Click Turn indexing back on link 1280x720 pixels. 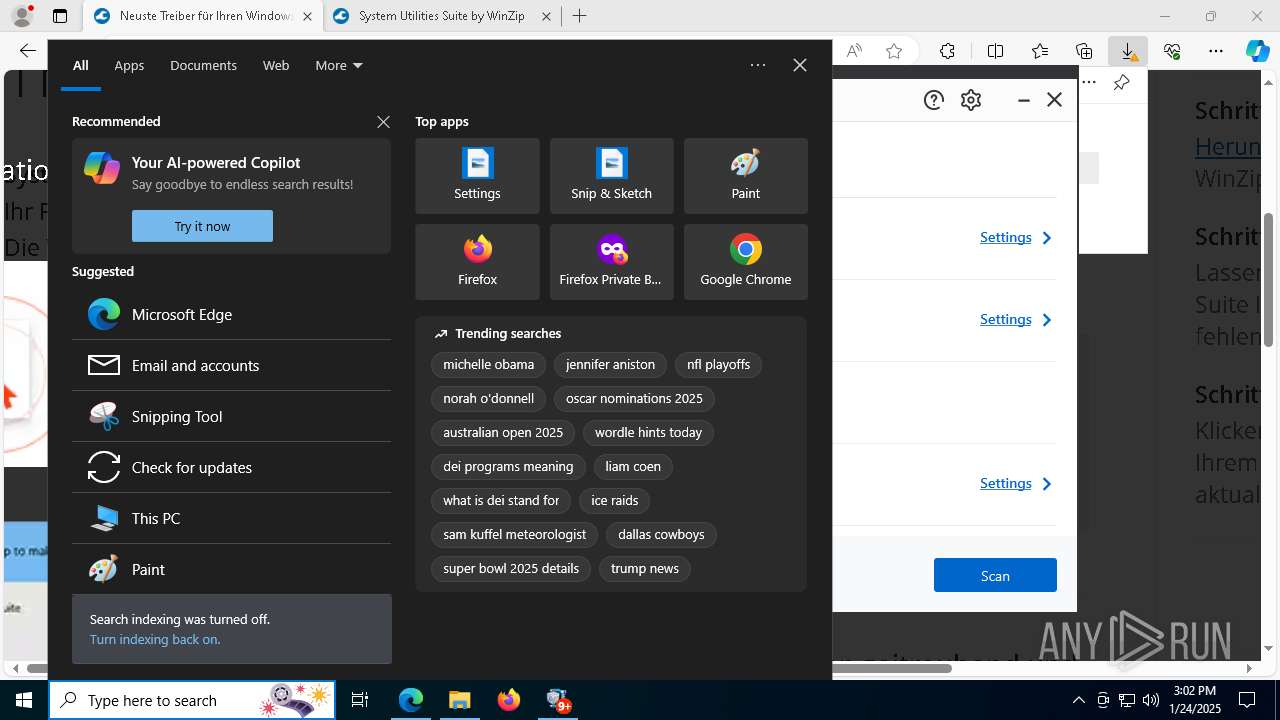155,639
